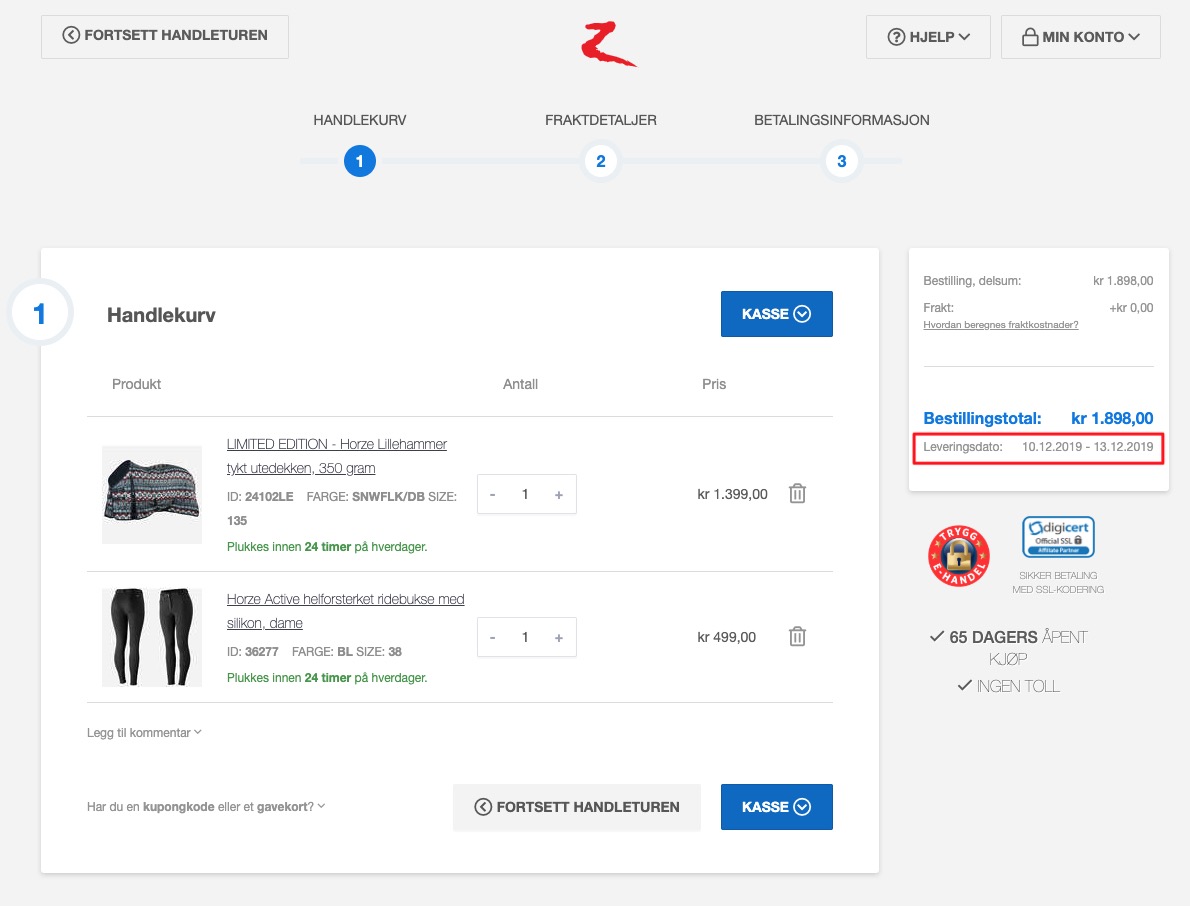Click the Bestilling, delsum kr 1.898,00 value

pos(1123,281)
